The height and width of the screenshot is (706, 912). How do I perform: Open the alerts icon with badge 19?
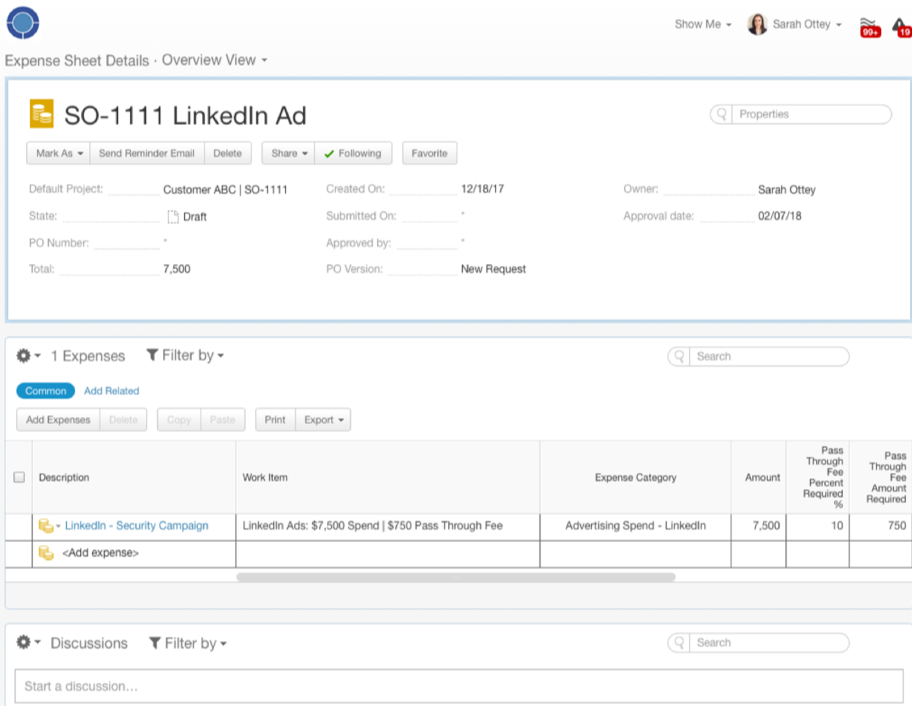click(x=902, y=27)
